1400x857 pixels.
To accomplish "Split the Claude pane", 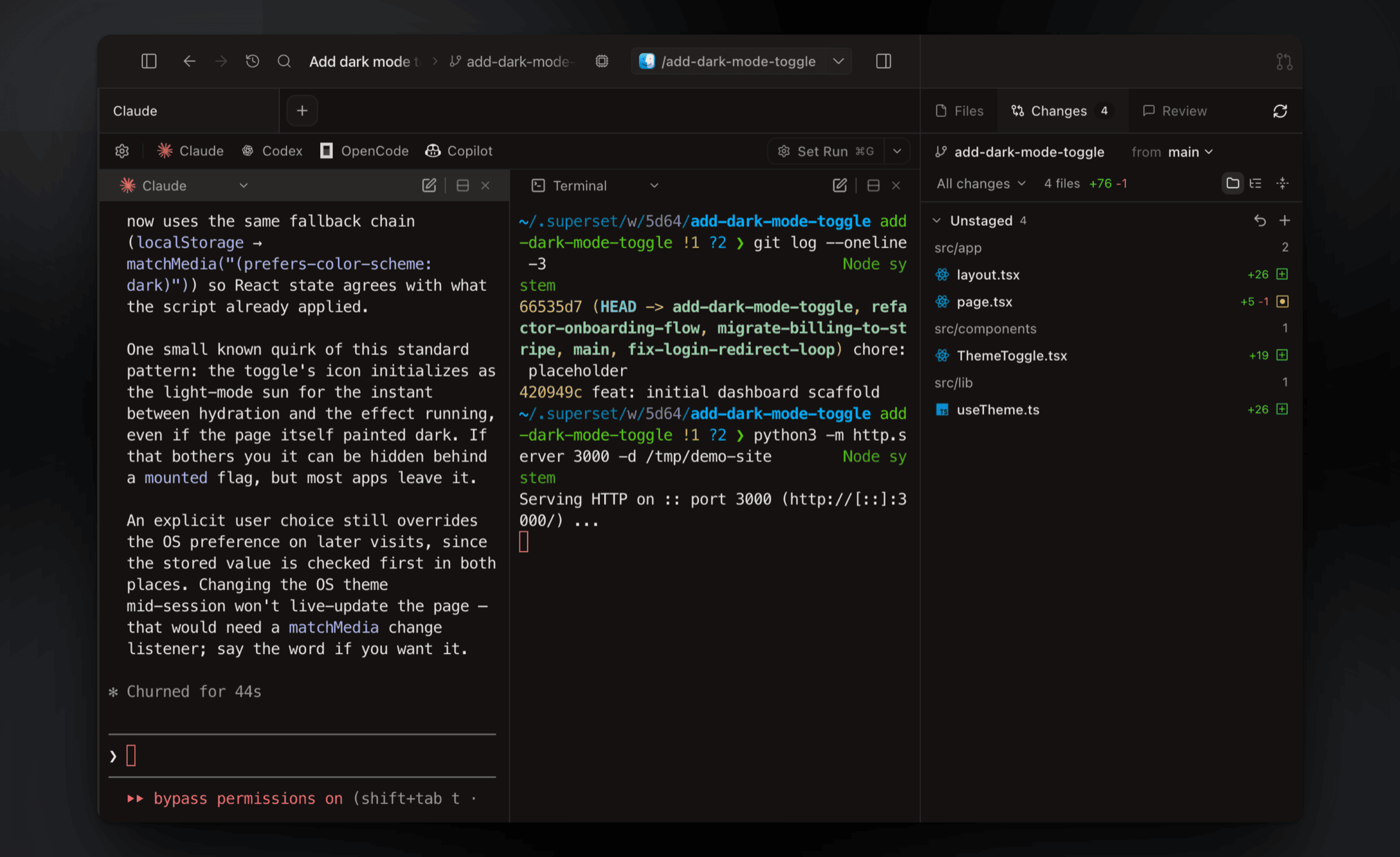I will pyautogui.click(x=463, y=186).
